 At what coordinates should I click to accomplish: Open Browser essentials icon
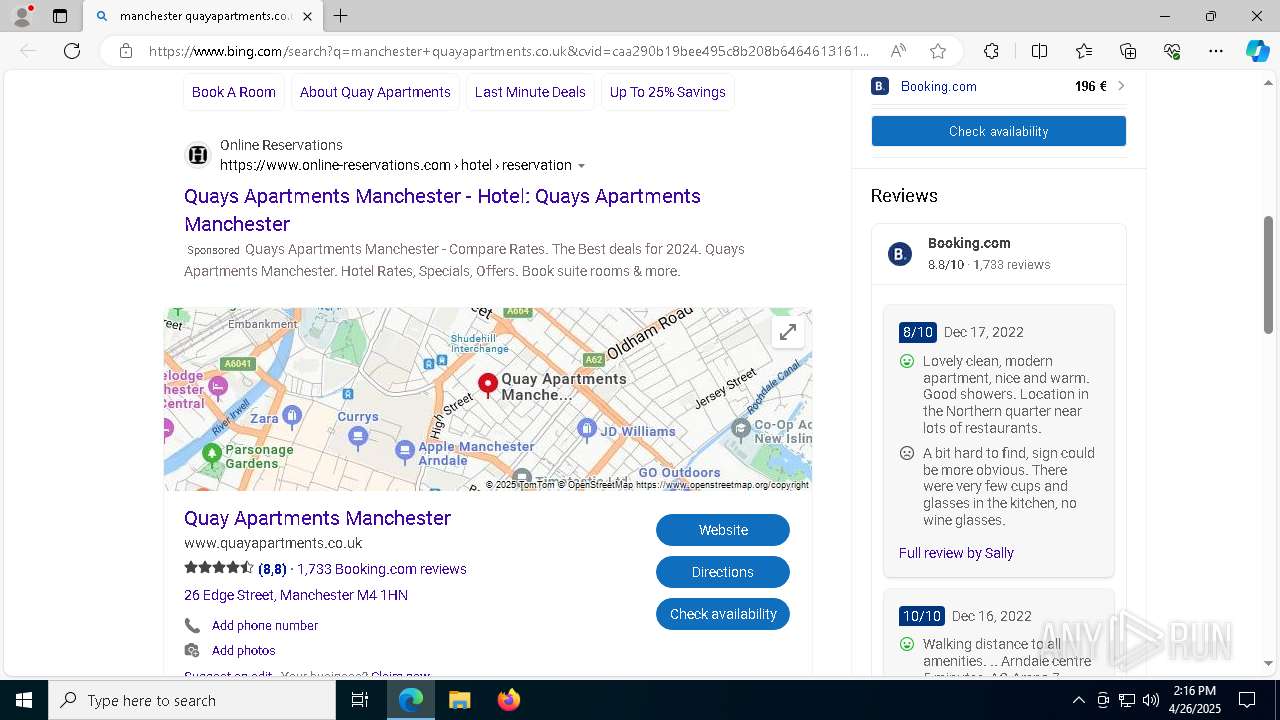[1172, 51]
